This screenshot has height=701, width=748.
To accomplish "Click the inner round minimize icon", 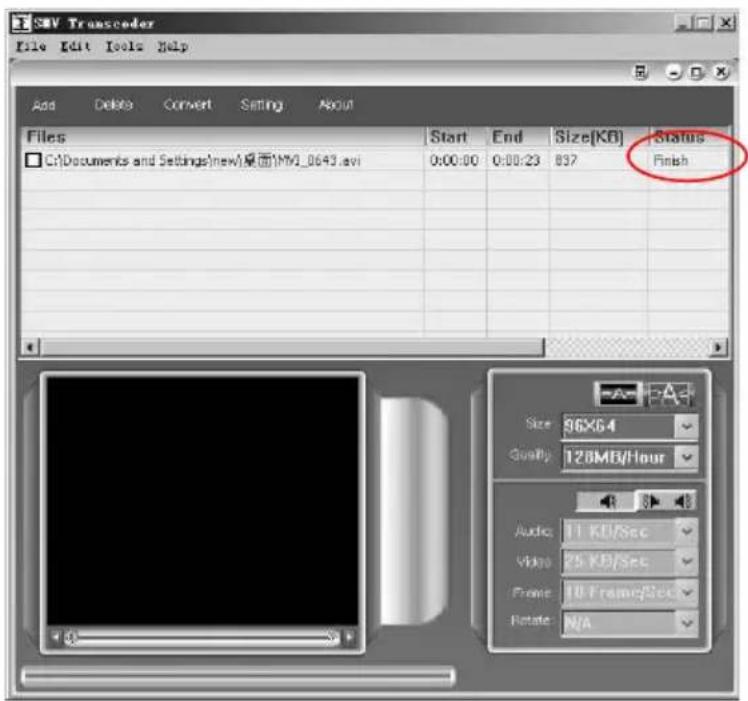I will coord(674,73).
